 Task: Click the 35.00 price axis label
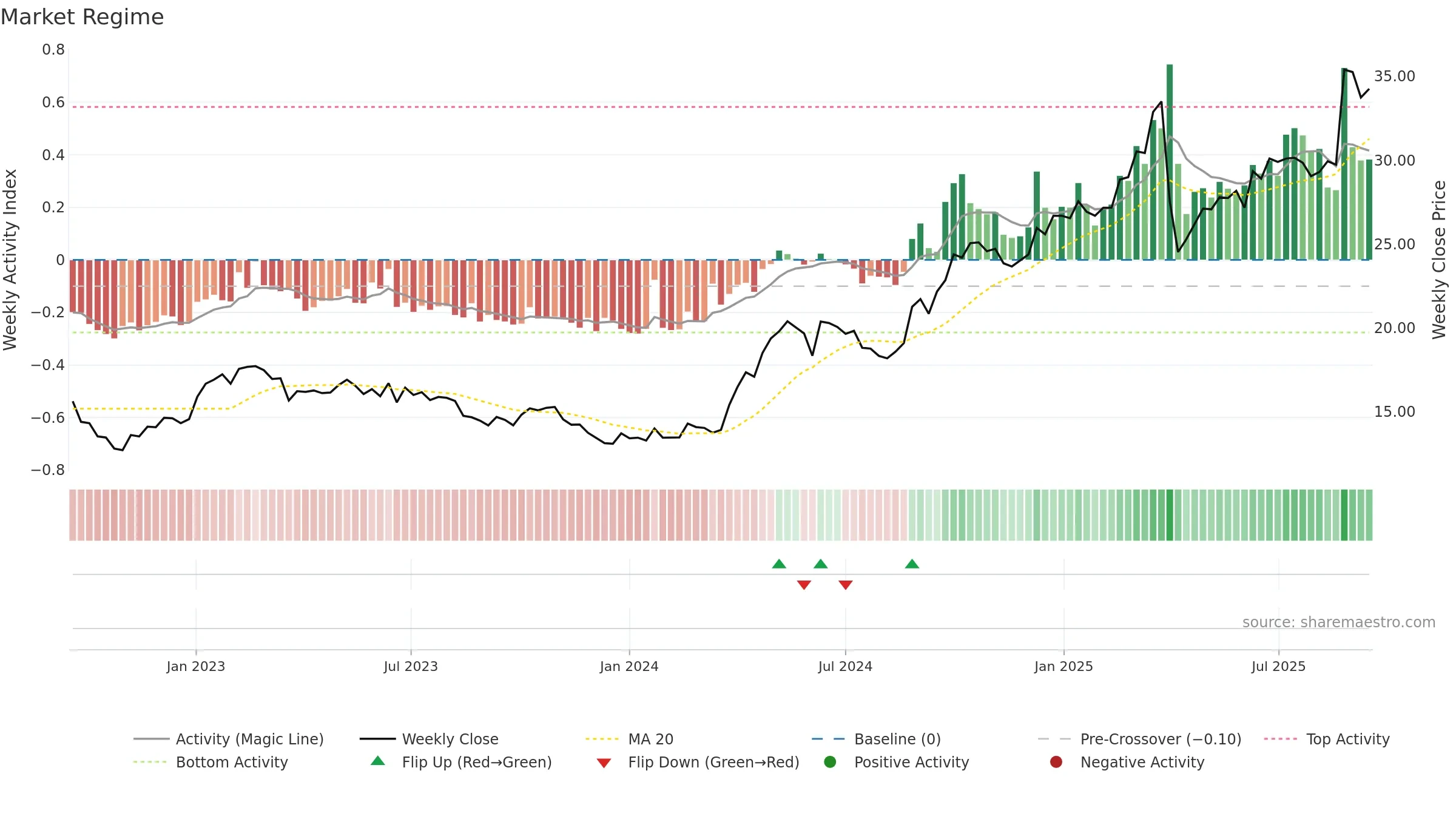click(x=1394, y=76)
